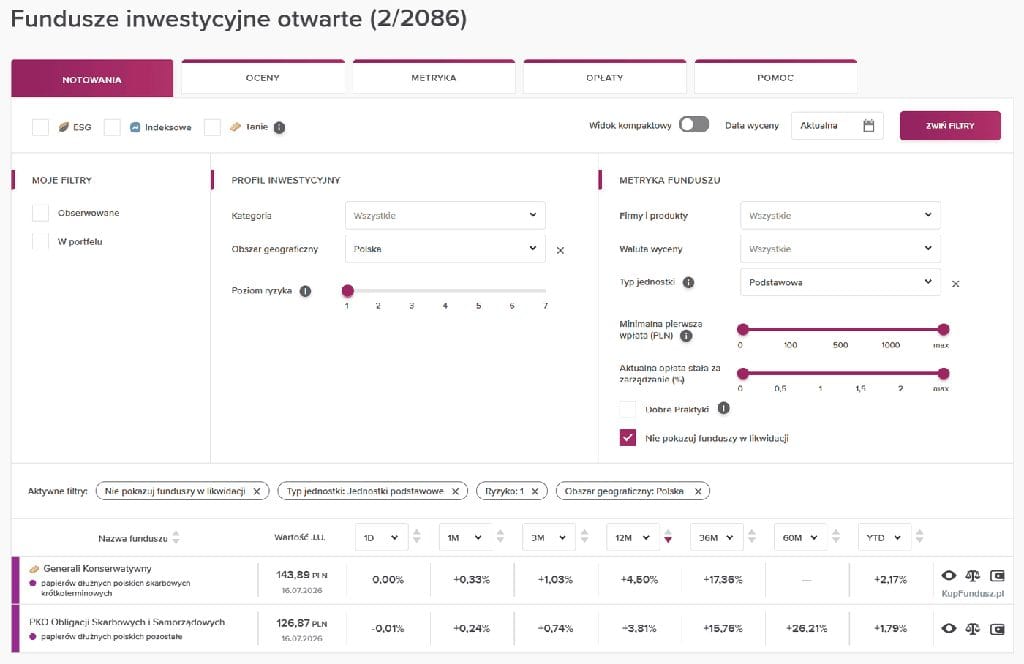The width and height of the screenshot is (1024, 664).
Task: Sort by the 36M column arrows
Action: pos(752,537)
